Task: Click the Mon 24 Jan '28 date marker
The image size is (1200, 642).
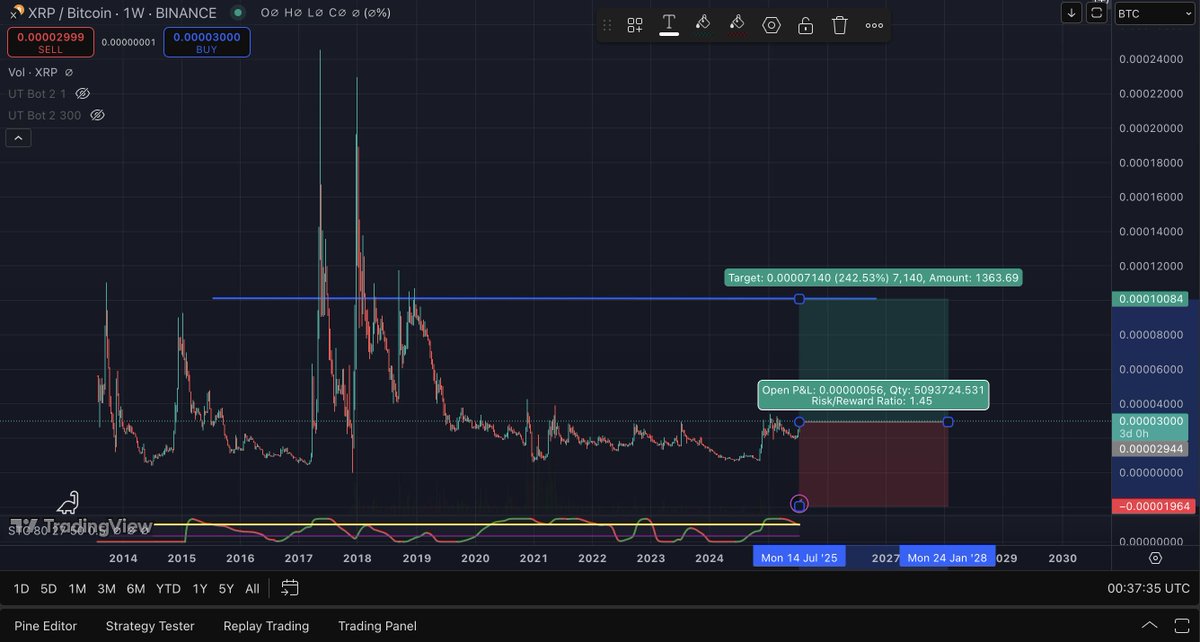Action: [x=948, y=558]
